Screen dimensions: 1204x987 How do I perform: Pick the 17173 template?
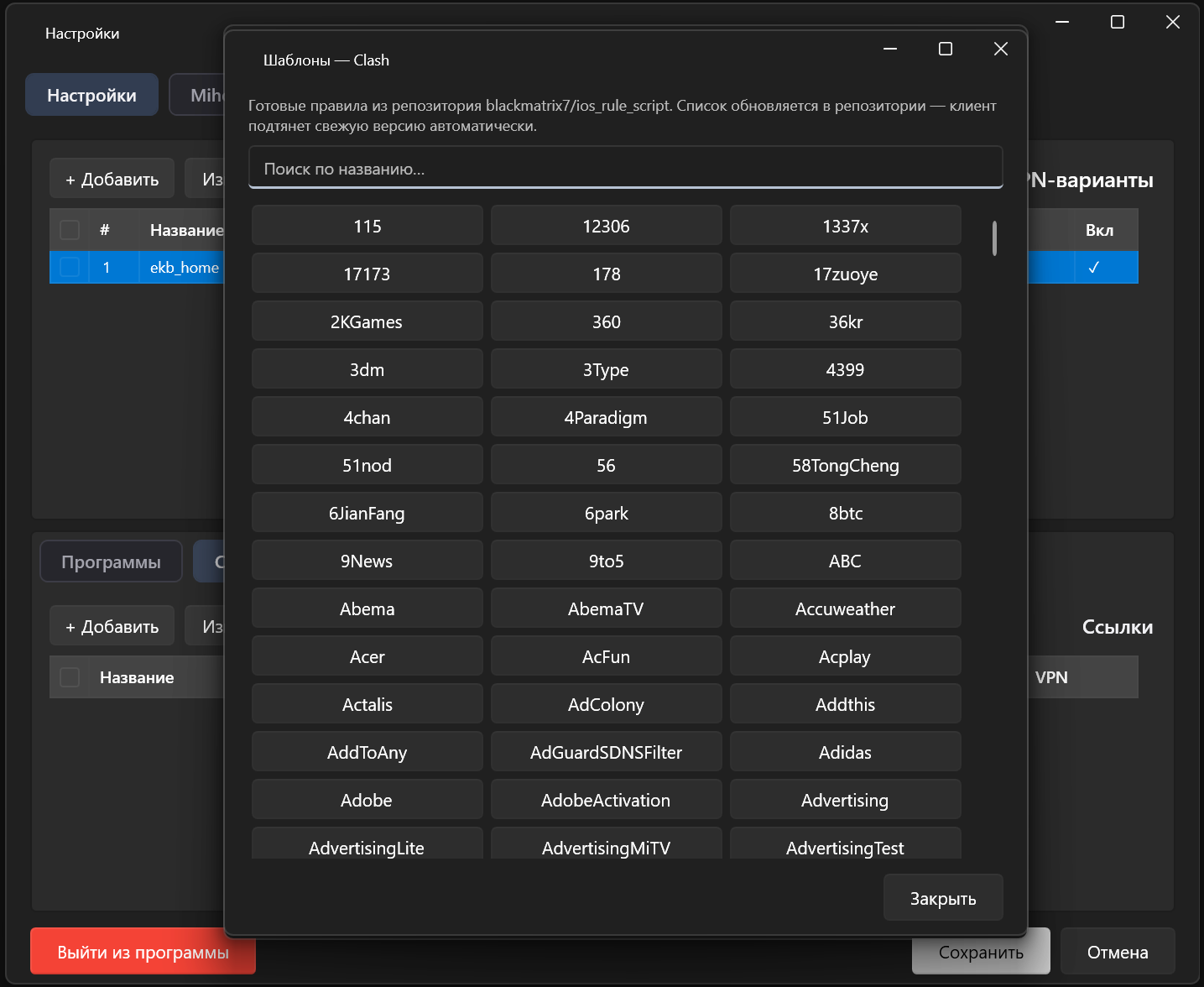367,274
